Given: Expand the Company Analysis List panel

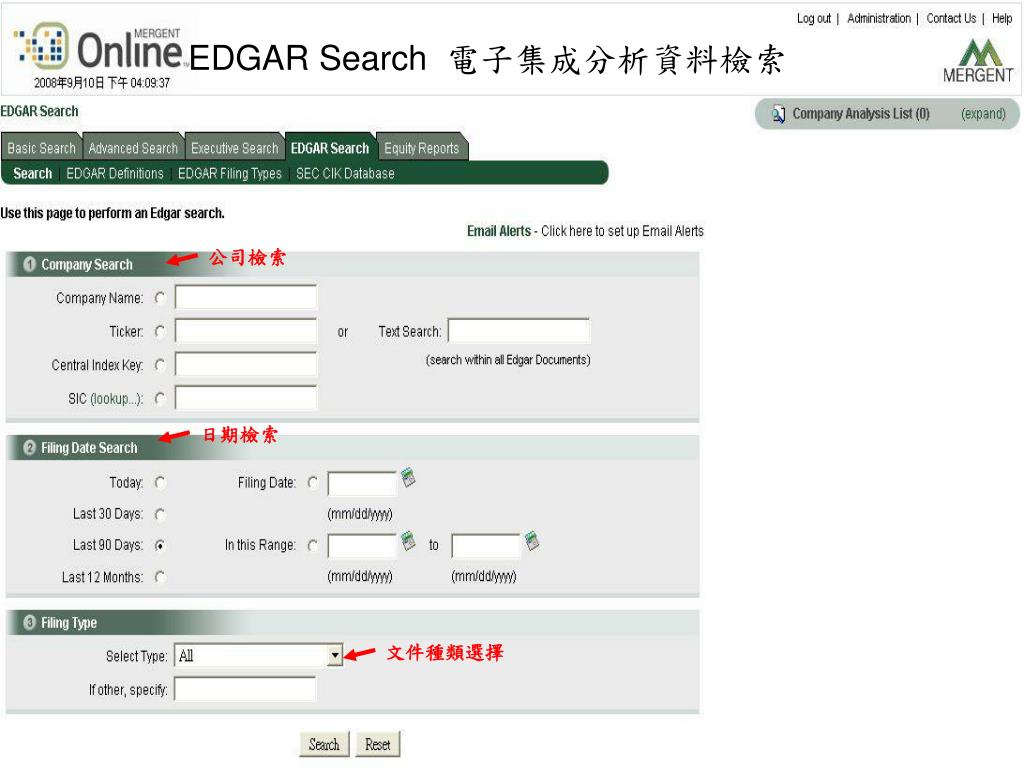Looking at the screenshot, I should click(983, 114).
